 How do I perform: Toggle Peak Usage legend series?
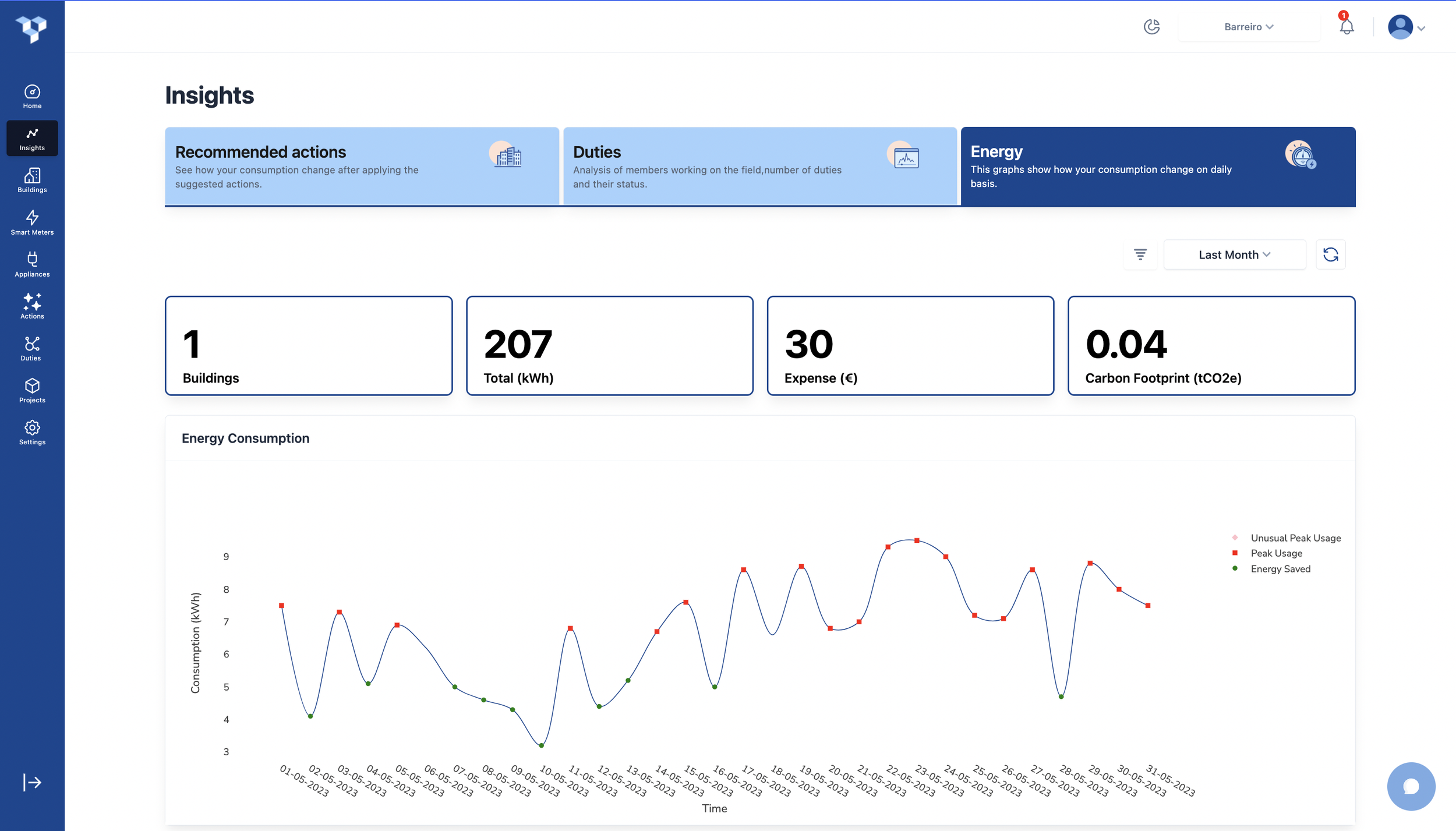(1275, 553)
